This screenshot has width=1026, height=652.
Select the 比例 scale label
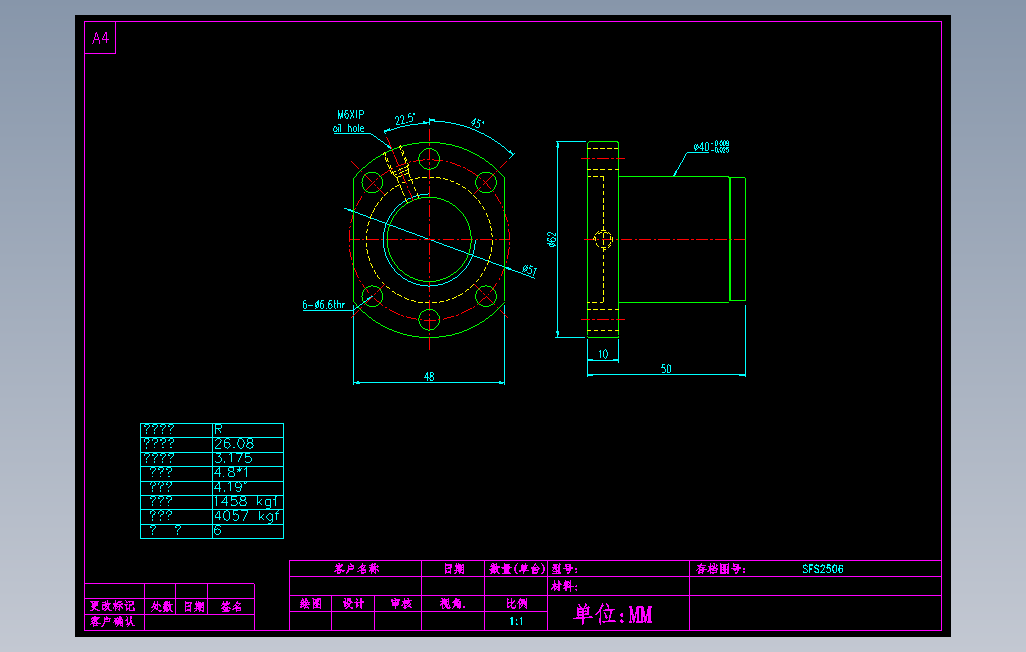pyautogui.click(x=516, y=603)
